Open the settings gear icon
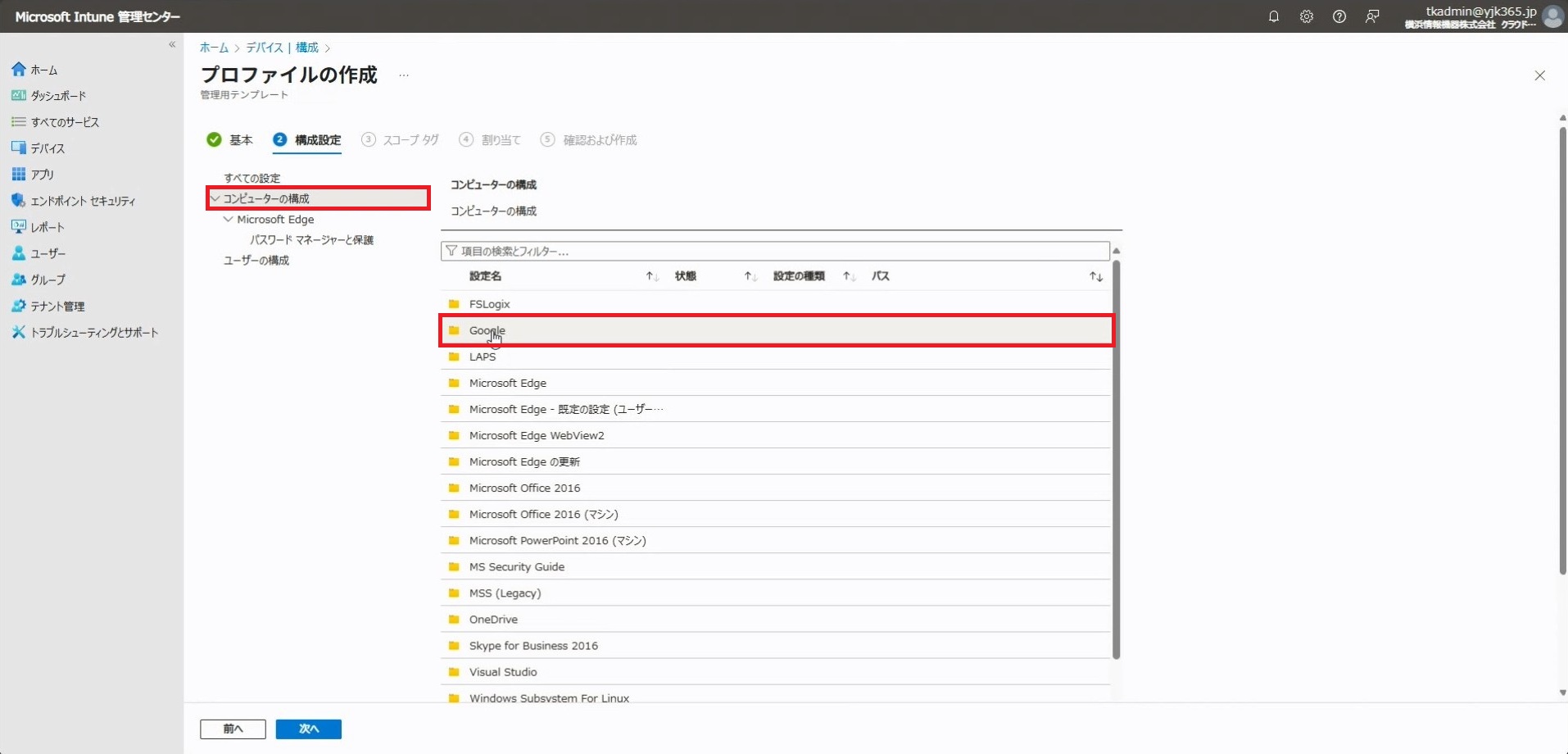Image resolution: width=1568 pixels, height=754 pixels. point(1306,16)
